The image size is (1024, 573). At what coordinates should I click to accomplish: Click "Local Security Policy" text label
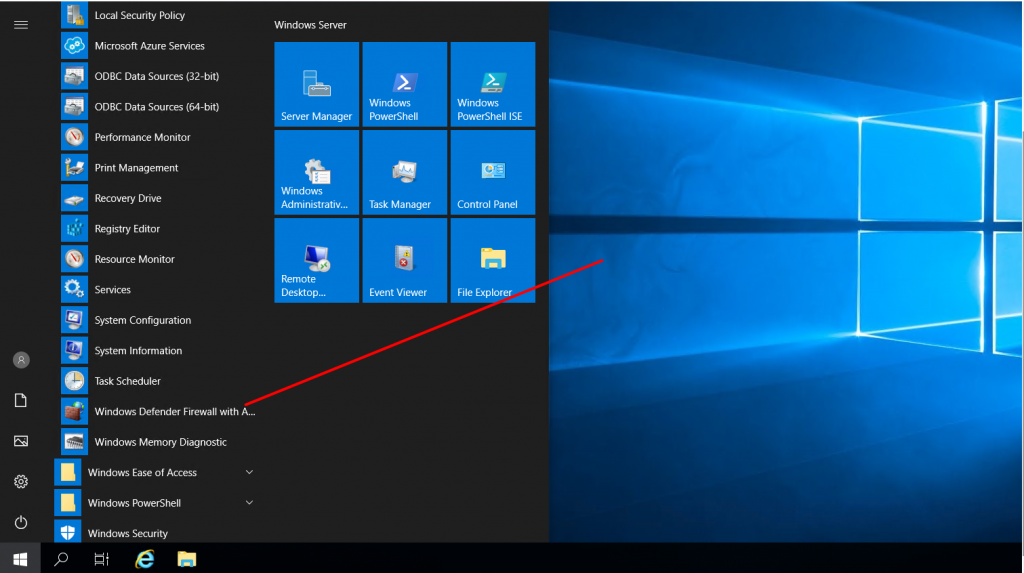(x=140, y=15)
